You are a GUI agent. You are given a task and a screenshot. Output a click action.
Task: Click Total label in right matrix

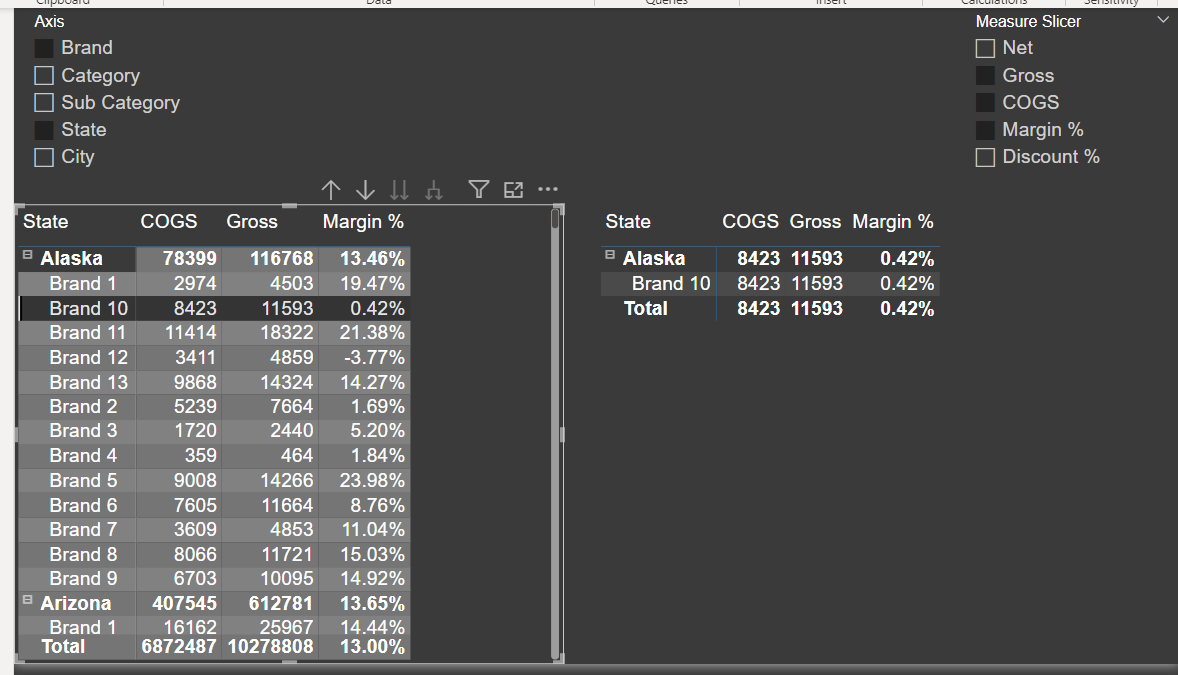tap(646, 308)
